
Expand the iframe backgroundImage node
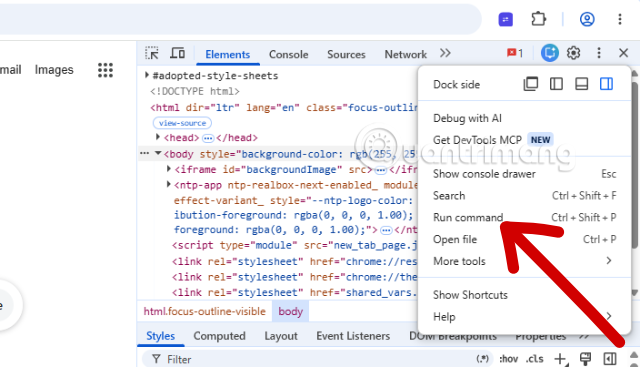pyautogui.click(x=169, y=169)
